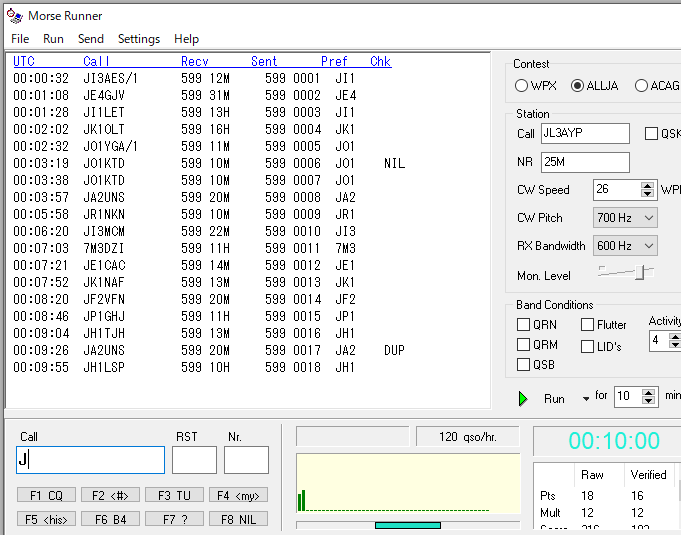Open the Settings menu
Viewport: 681px width, 535px height.
tap(139, 39)
